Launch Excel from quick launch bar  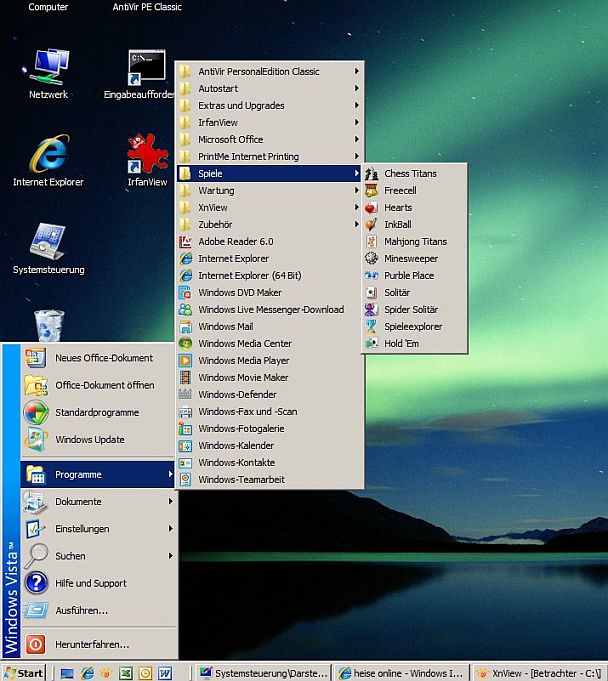point(126,673)
